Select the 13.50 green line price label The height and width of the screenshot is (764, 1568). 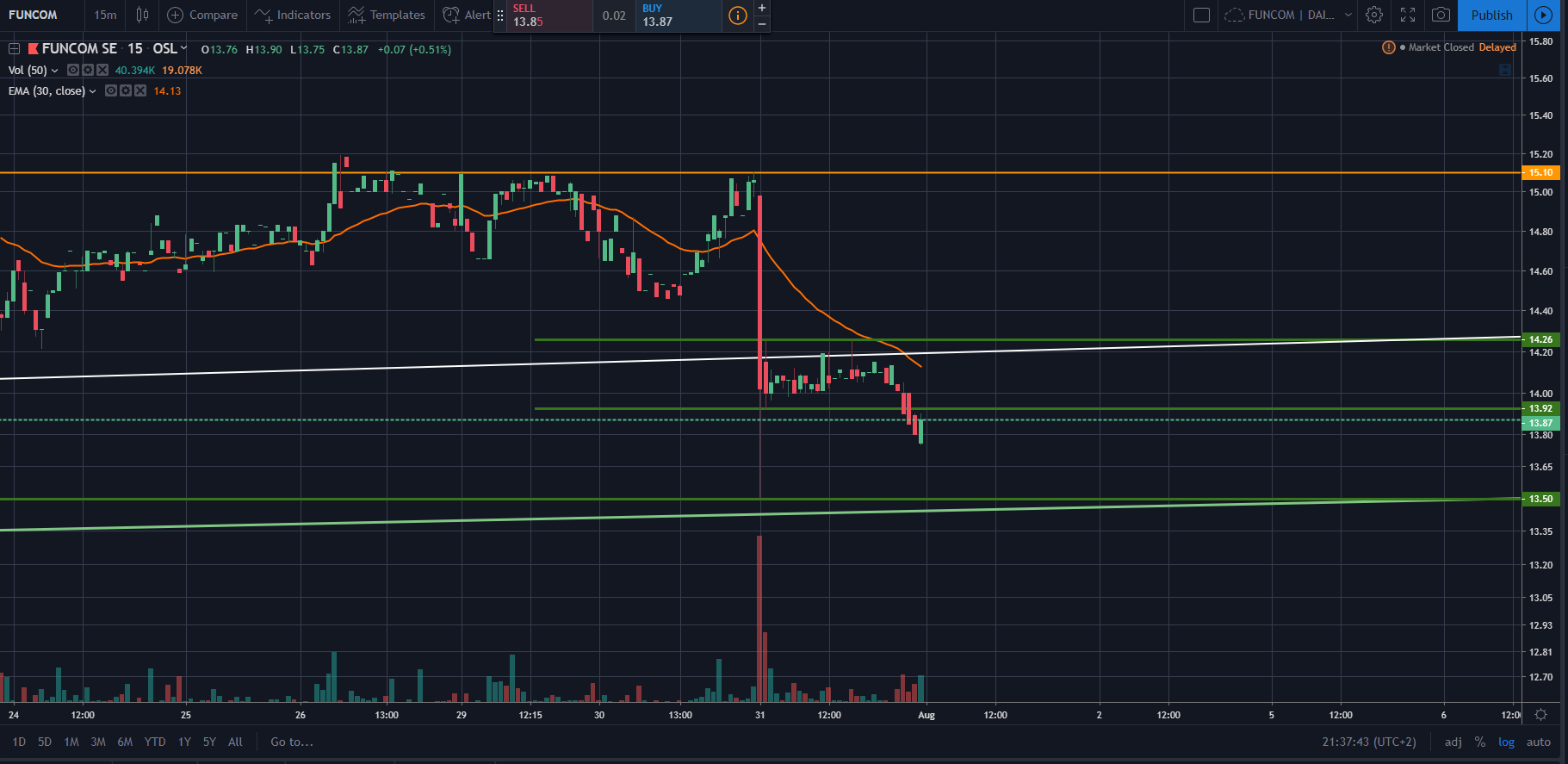coord(1541,499)
